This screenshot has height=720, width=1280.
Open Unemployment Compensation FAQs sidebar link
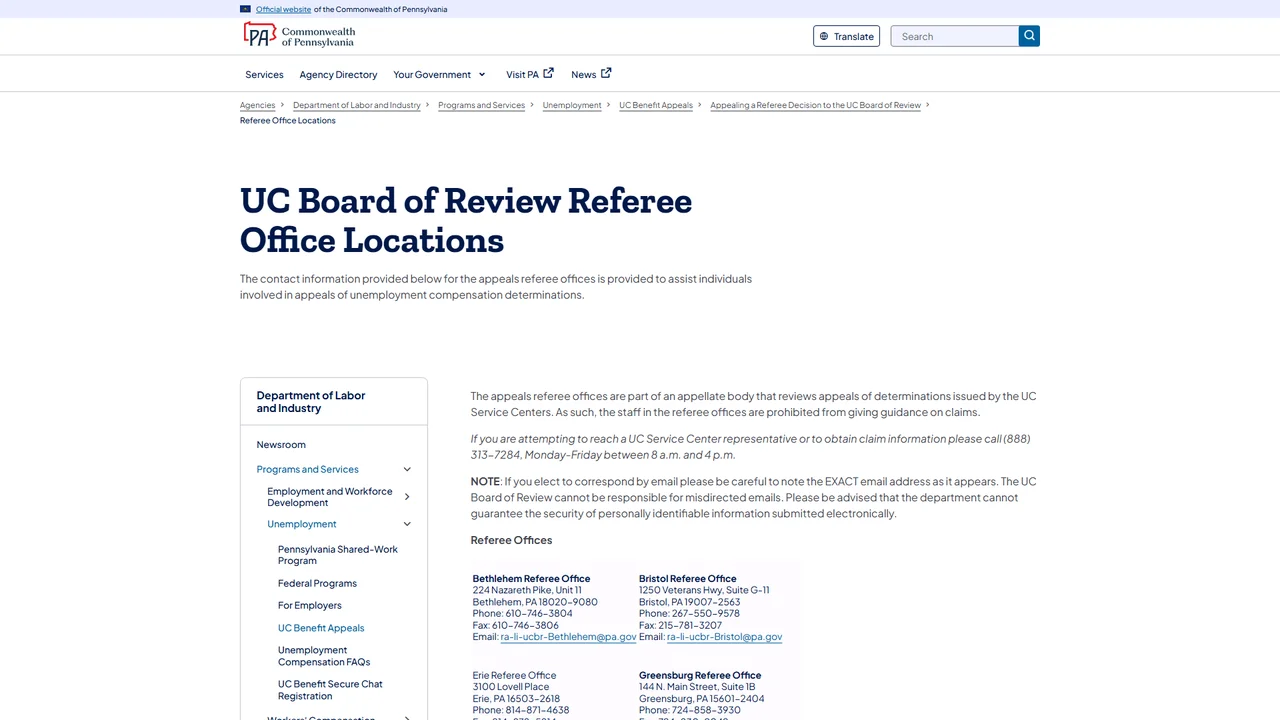coord(324,656)
